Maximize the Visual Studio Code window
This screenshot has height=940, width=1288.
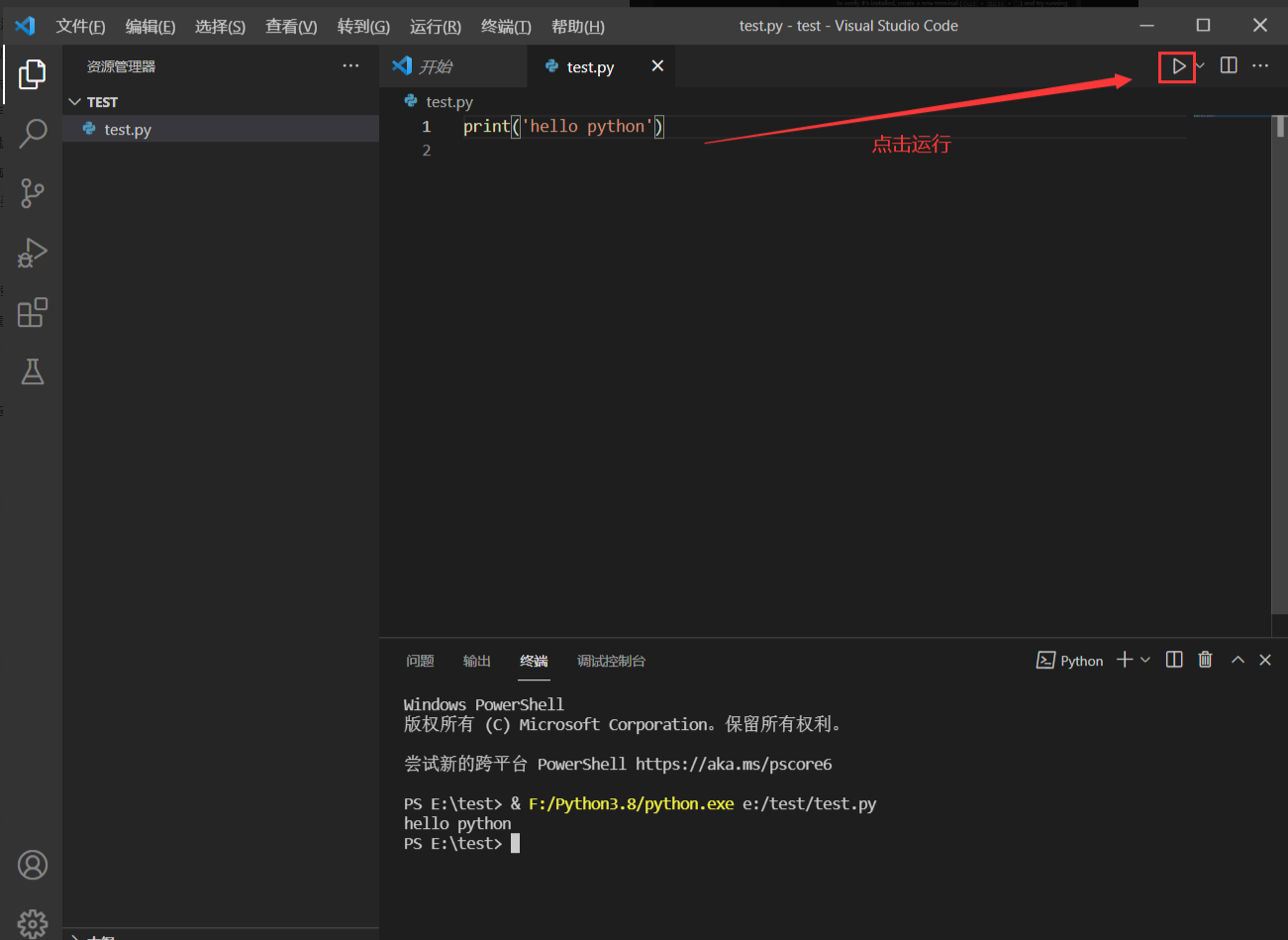(1203, 26)
